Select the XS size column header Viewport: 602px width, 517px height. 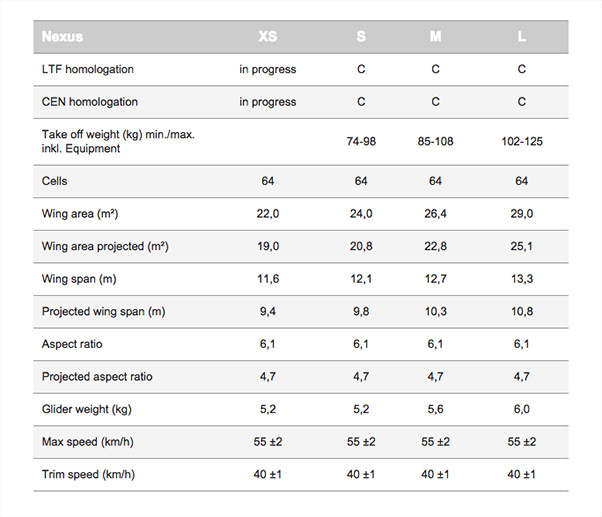tap(268, 36)
